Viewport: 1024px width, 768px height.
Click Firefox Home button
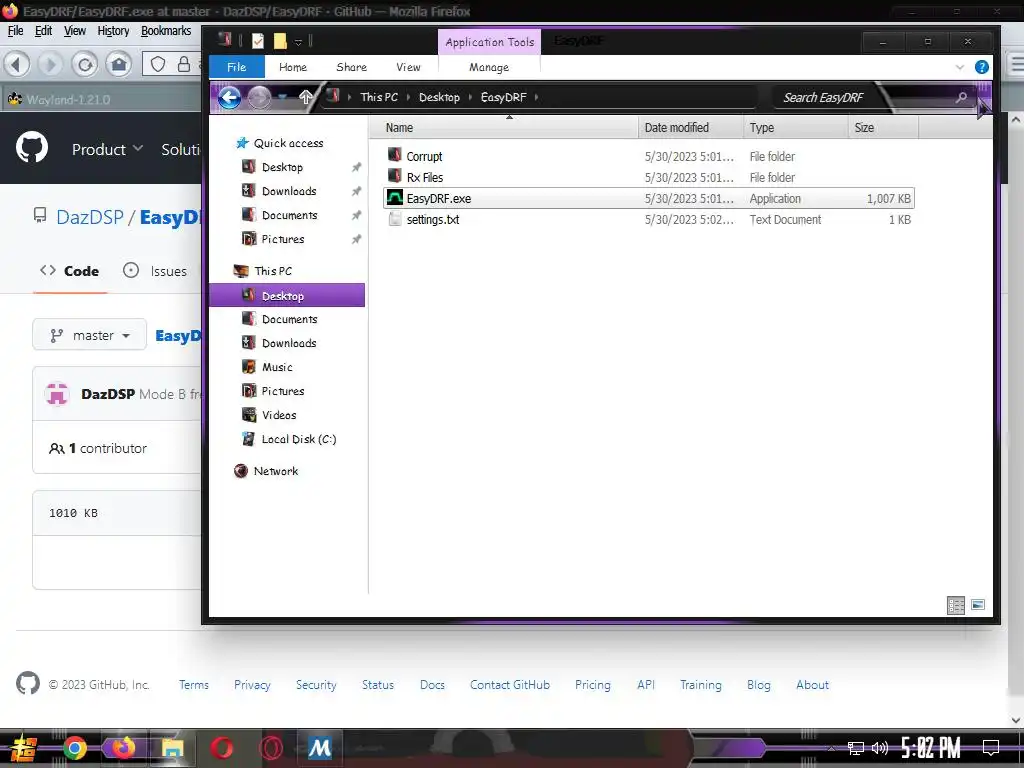(x=118, y=64)
